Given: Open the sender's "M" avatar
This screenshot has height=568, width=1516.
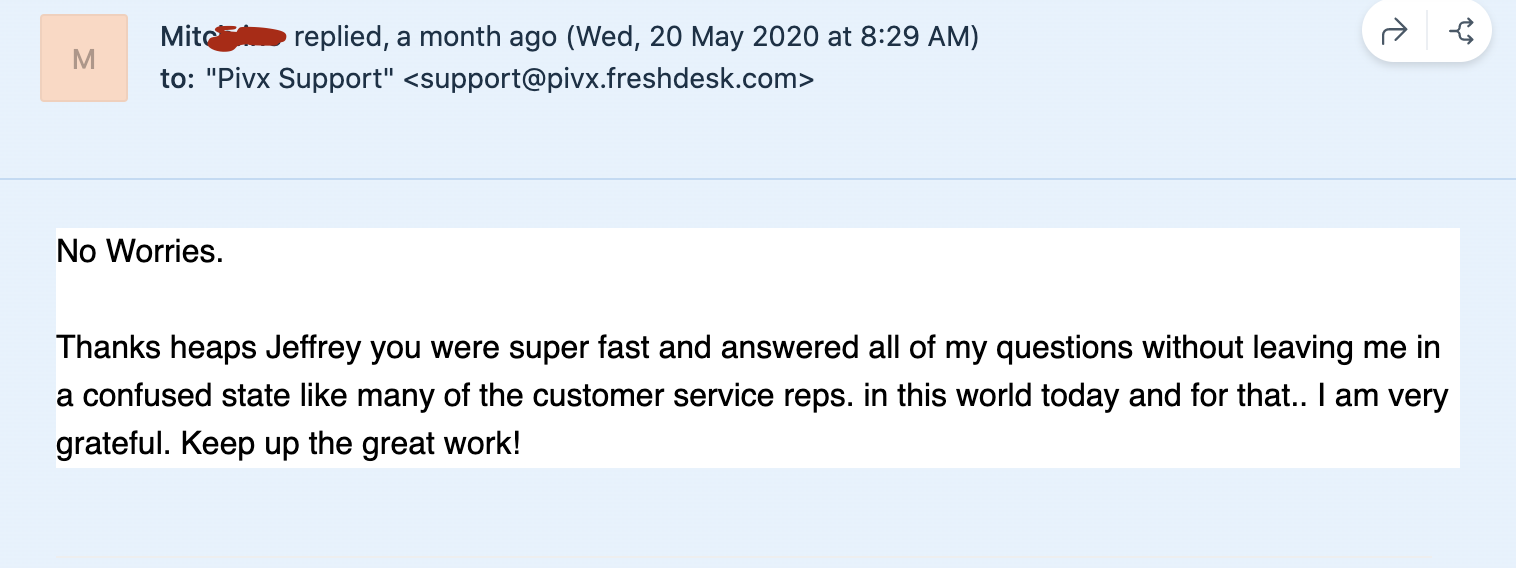Looking at the screenshot, I should coord(84,58).
